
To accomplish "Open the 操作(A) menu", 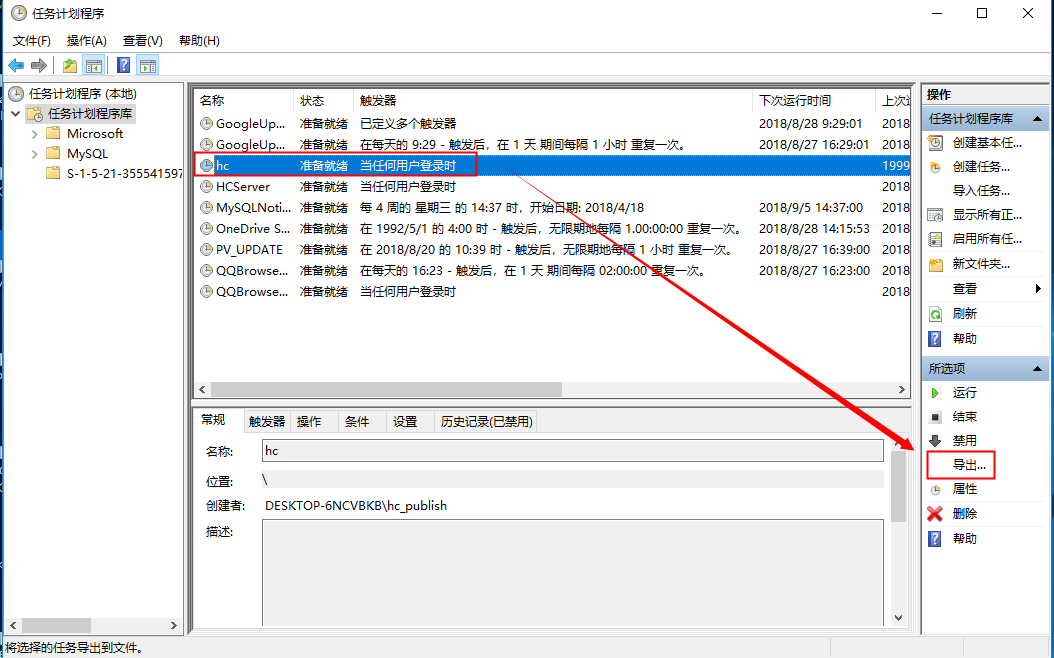I will pyautogui.click(x=86, y=41).
